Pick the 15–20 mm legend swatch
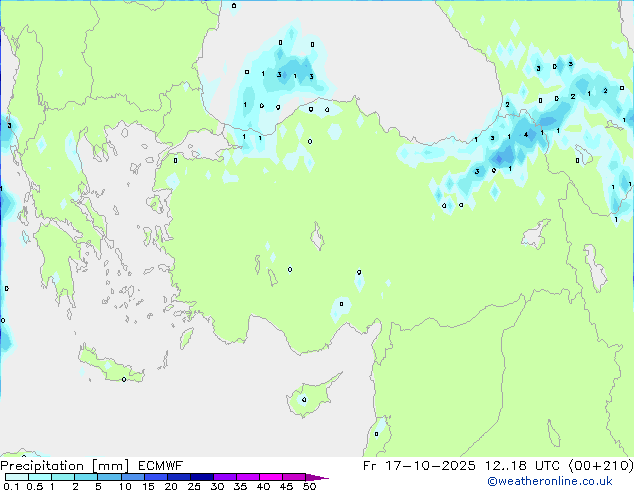Screen dimensions: 634x490 [156, 477]
